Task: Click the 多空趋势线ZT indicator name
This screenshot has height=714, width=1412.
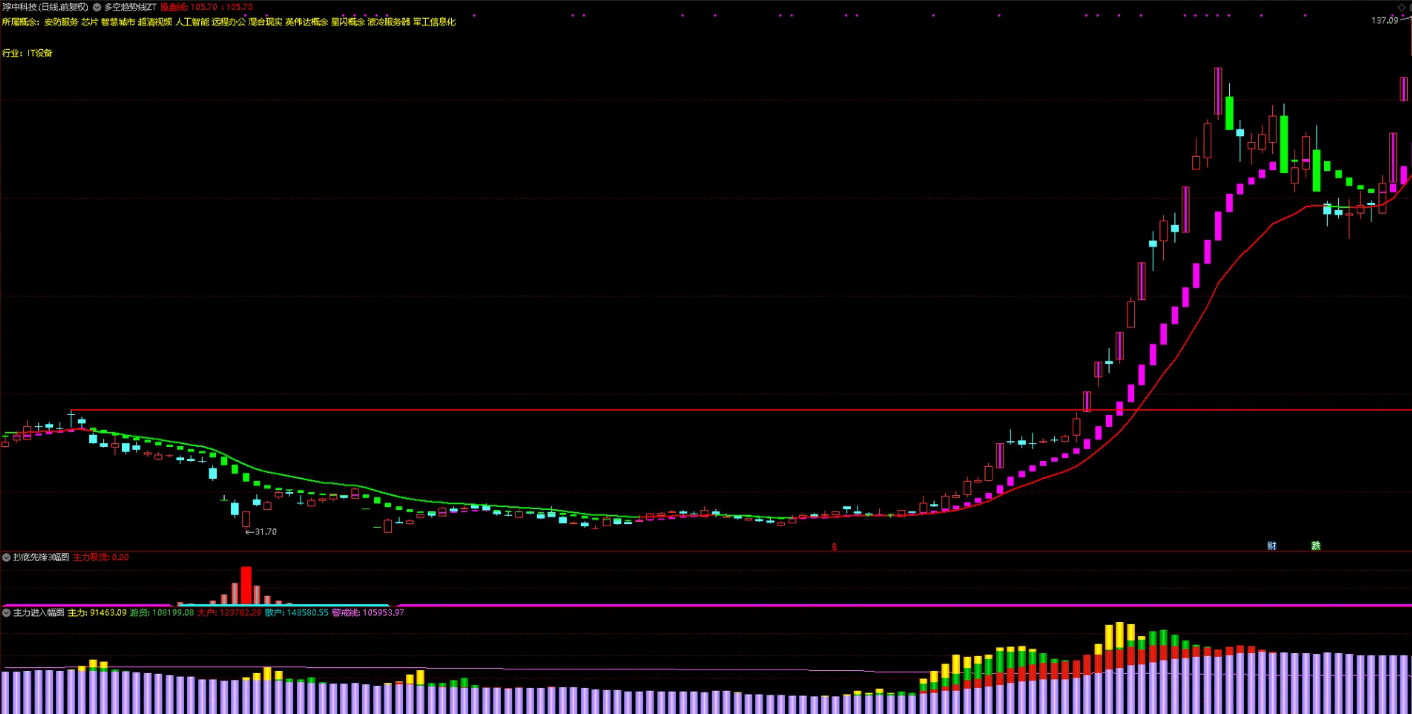Action: (x=130, y=7)
